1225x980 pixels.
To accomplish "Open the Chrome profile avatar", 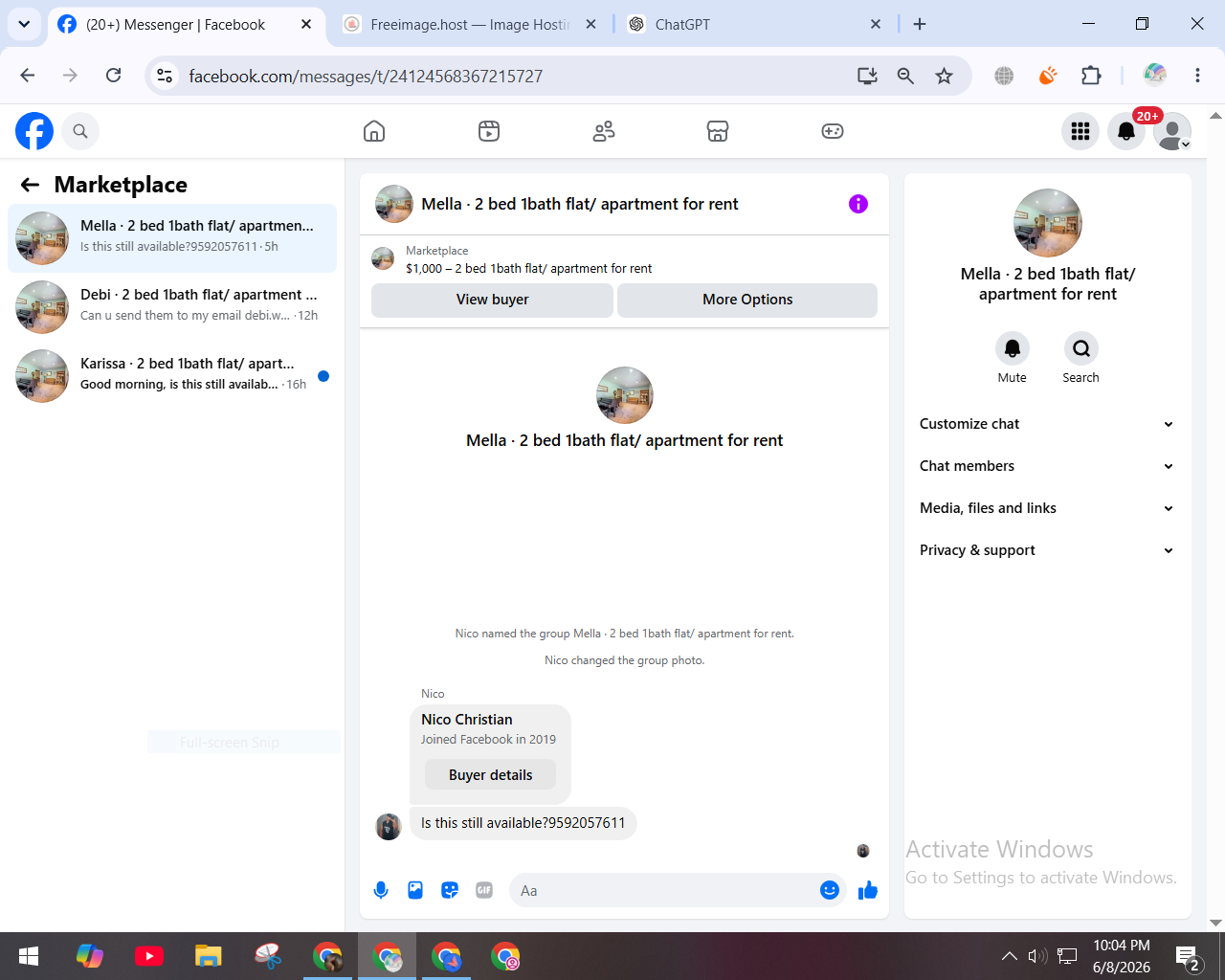I will click(x=1155, y=75).
